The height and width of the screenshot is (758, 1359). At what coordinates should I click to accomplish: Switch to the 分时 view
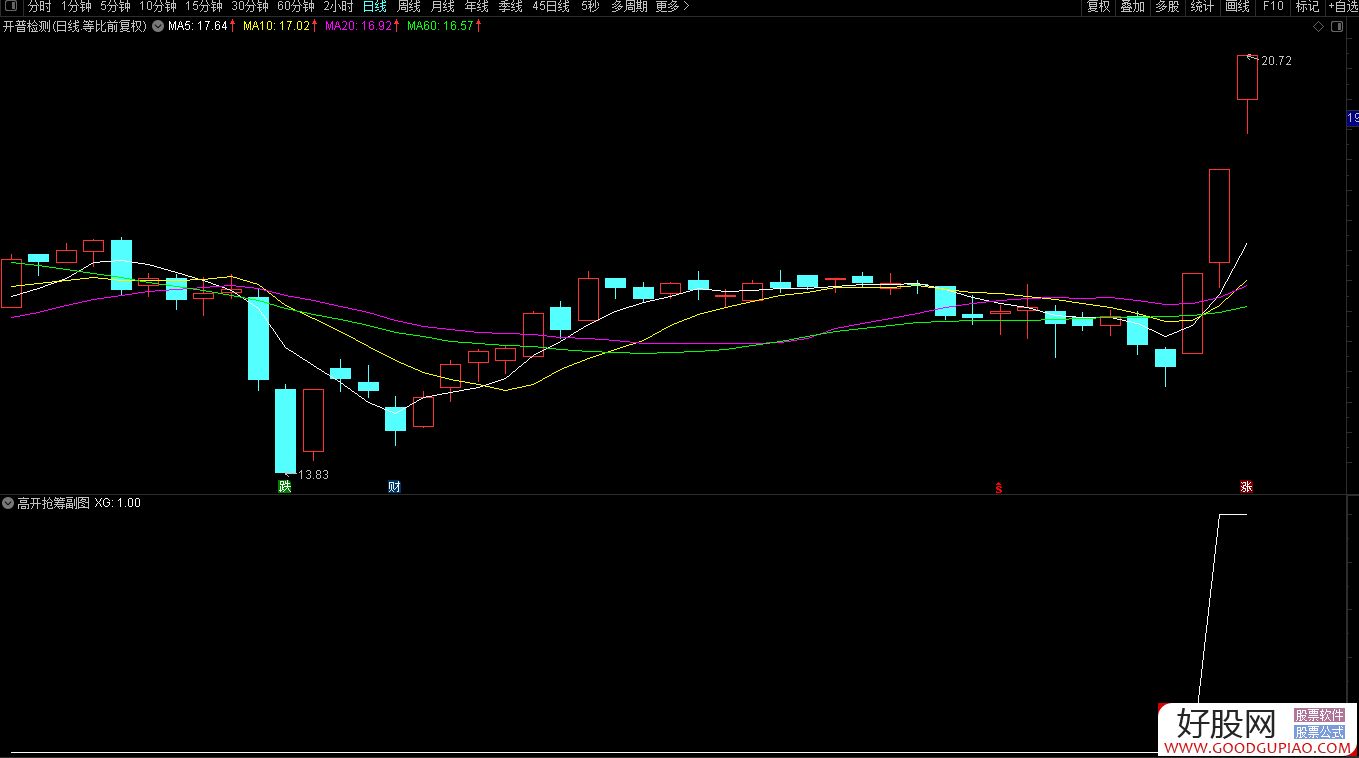[39, 7]
